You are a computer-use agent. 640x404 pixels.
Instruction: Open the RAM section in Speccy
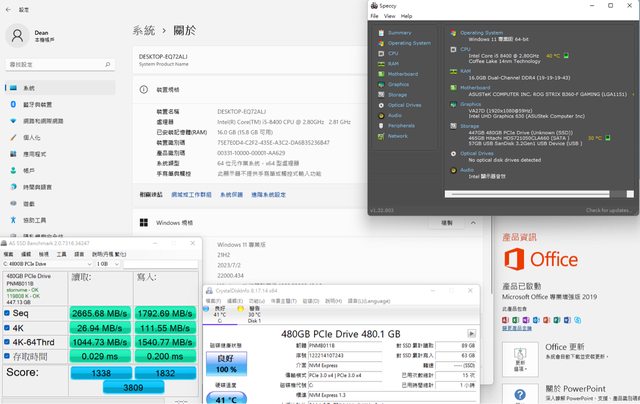(392, 63)
